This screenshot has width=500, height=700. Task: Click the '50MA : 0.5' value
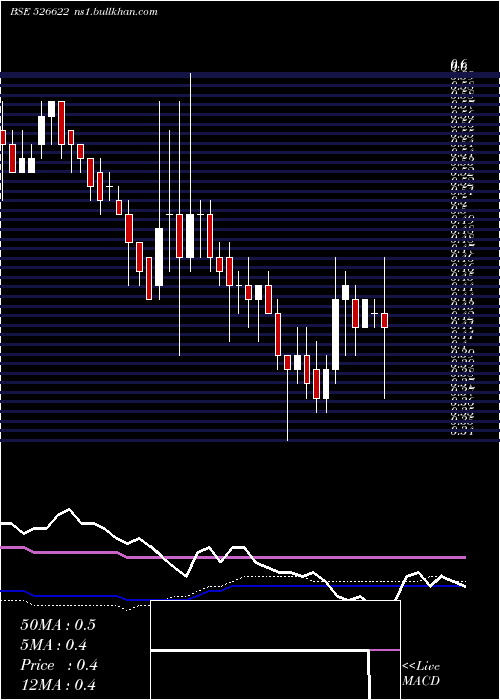click(x=58, y=625)
